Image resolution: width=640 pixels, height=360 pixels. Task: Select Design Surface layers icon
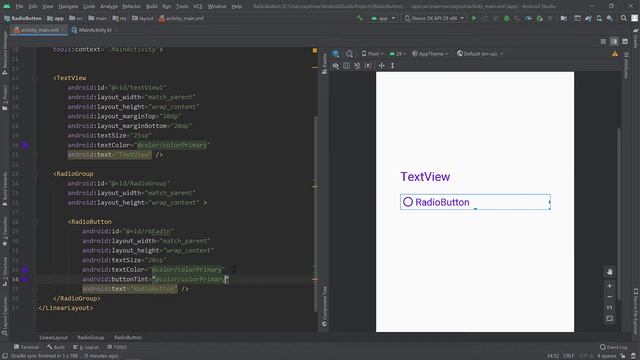click(336, 53)
